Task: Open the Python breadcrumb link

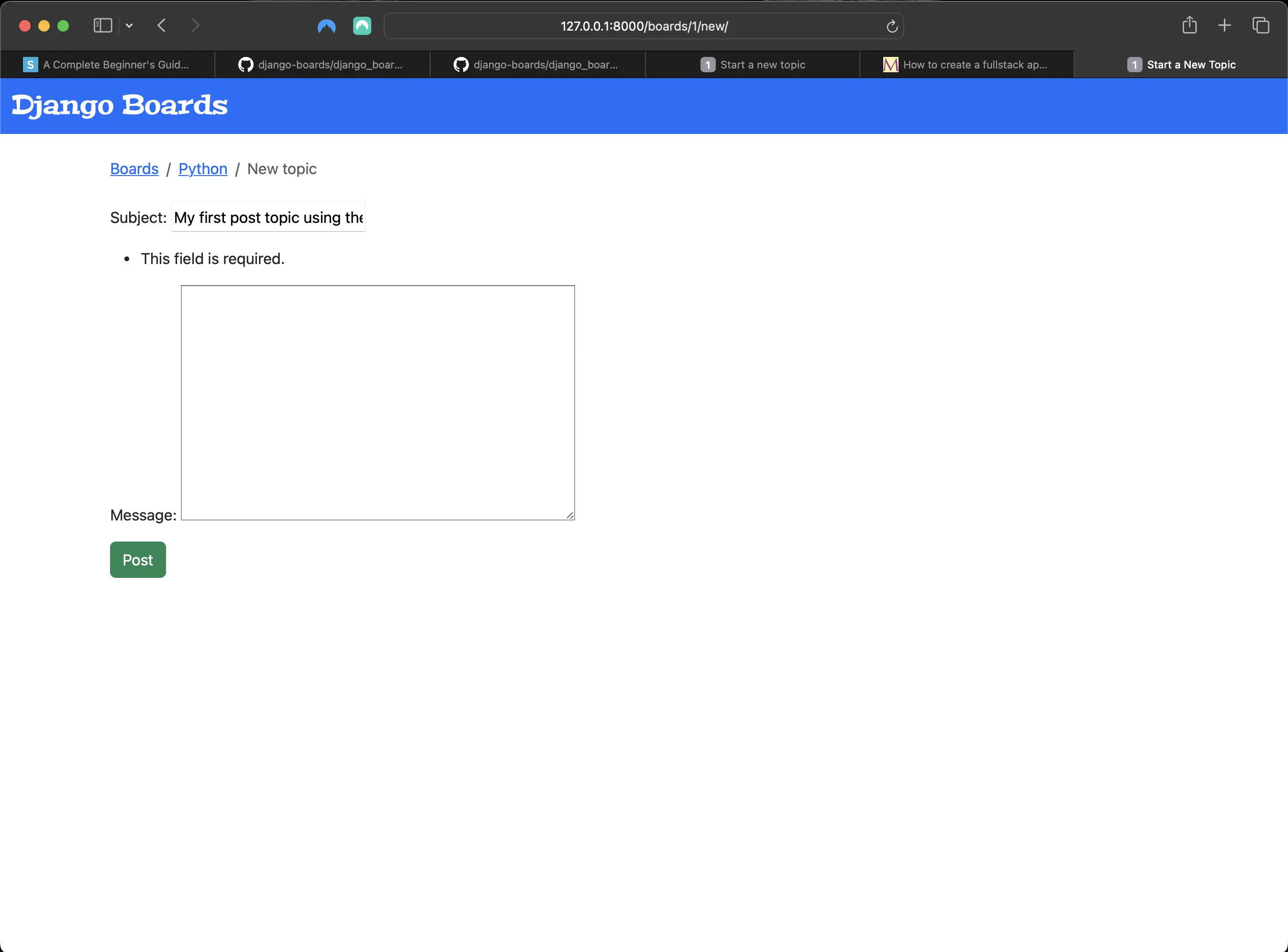Action: click(203, 169)
